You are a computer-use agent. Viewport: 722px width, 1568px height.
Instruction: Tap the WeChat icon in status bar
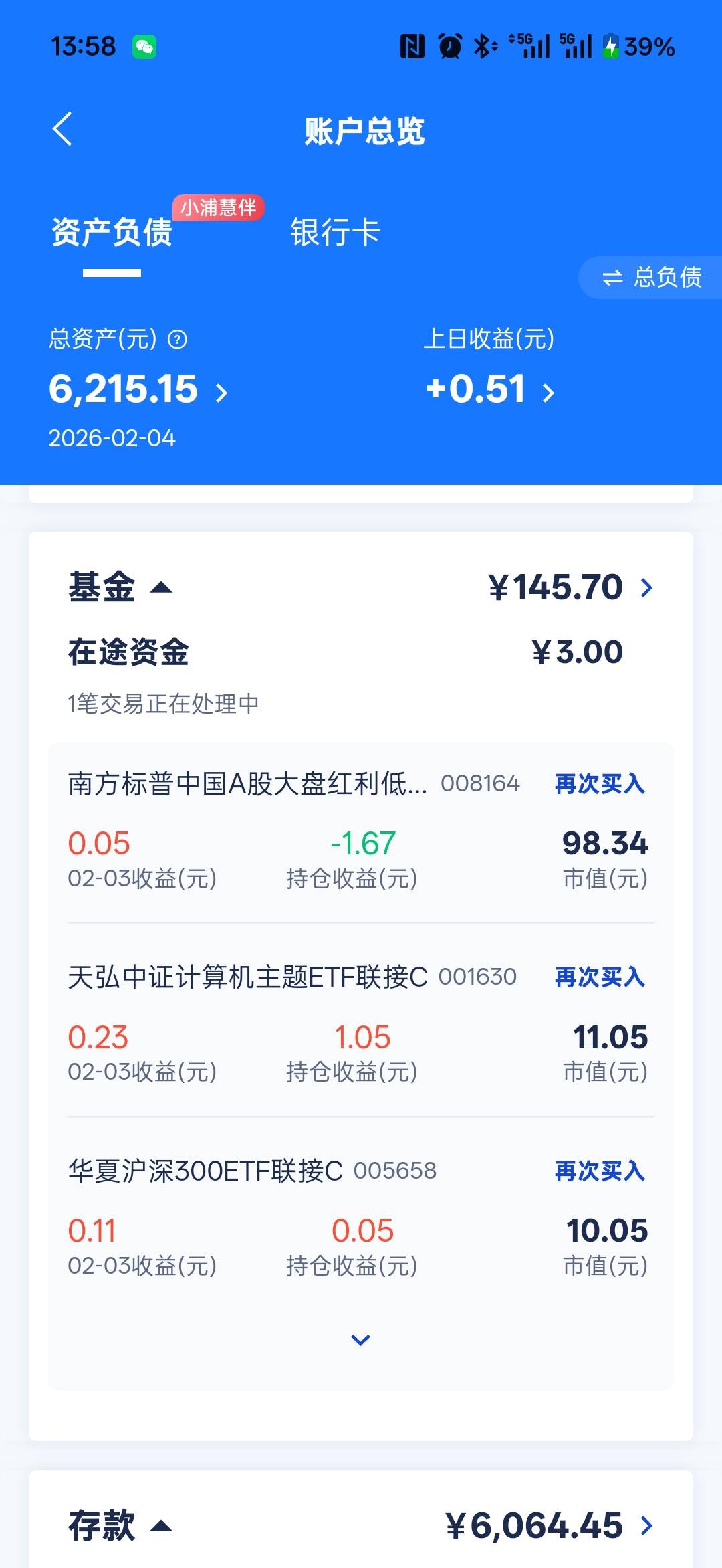point(144,47)
